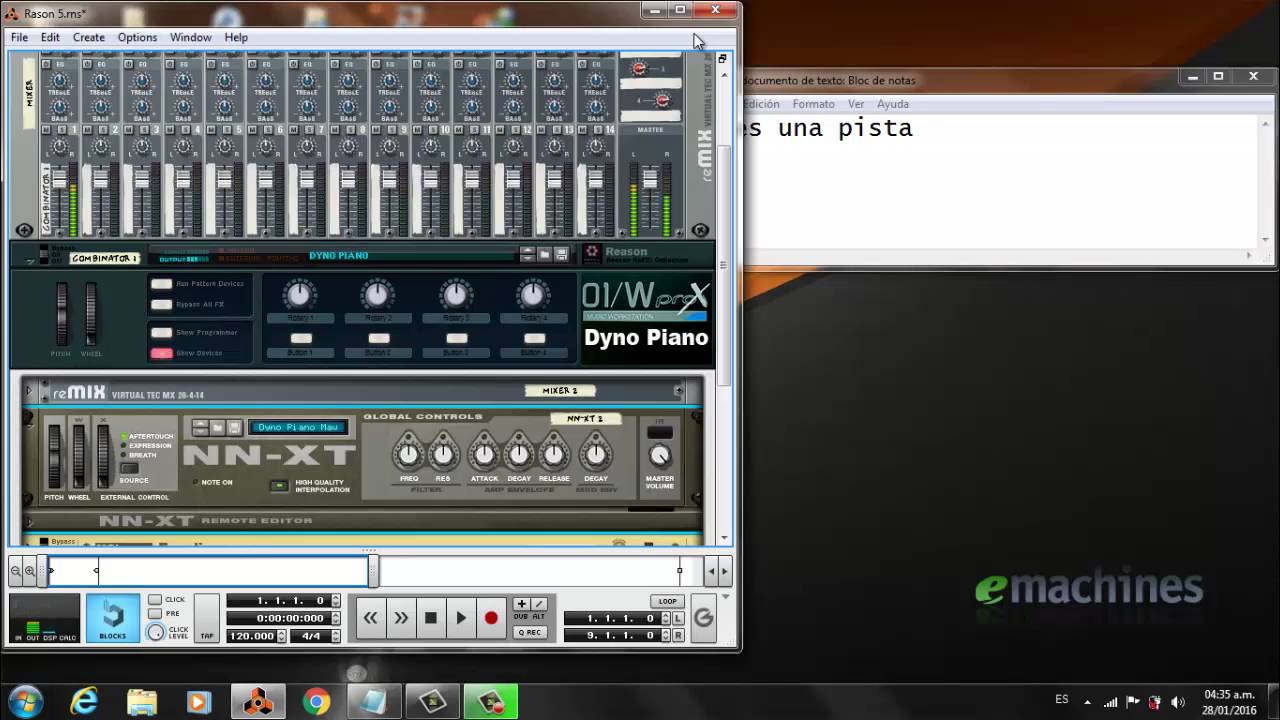Click the Dub plus button
The image size is (1280, 720).
(x=521, y=604)
